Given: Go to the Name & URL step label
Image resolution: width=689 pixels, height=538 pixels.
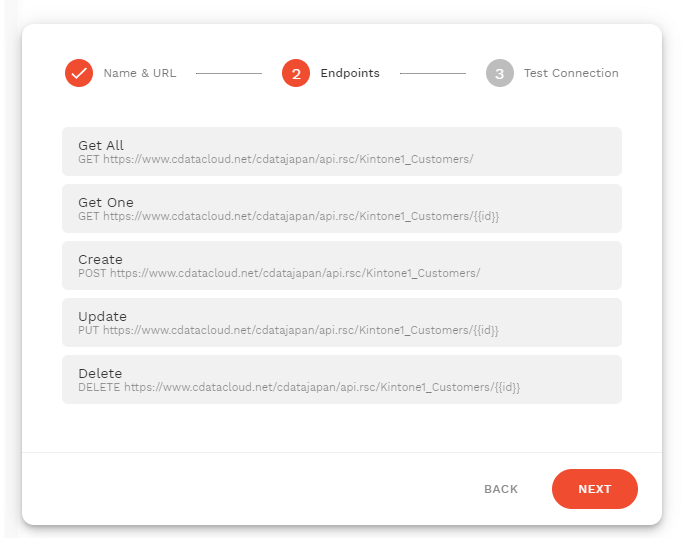Looking at the screenshot, I should pos(139,73).
